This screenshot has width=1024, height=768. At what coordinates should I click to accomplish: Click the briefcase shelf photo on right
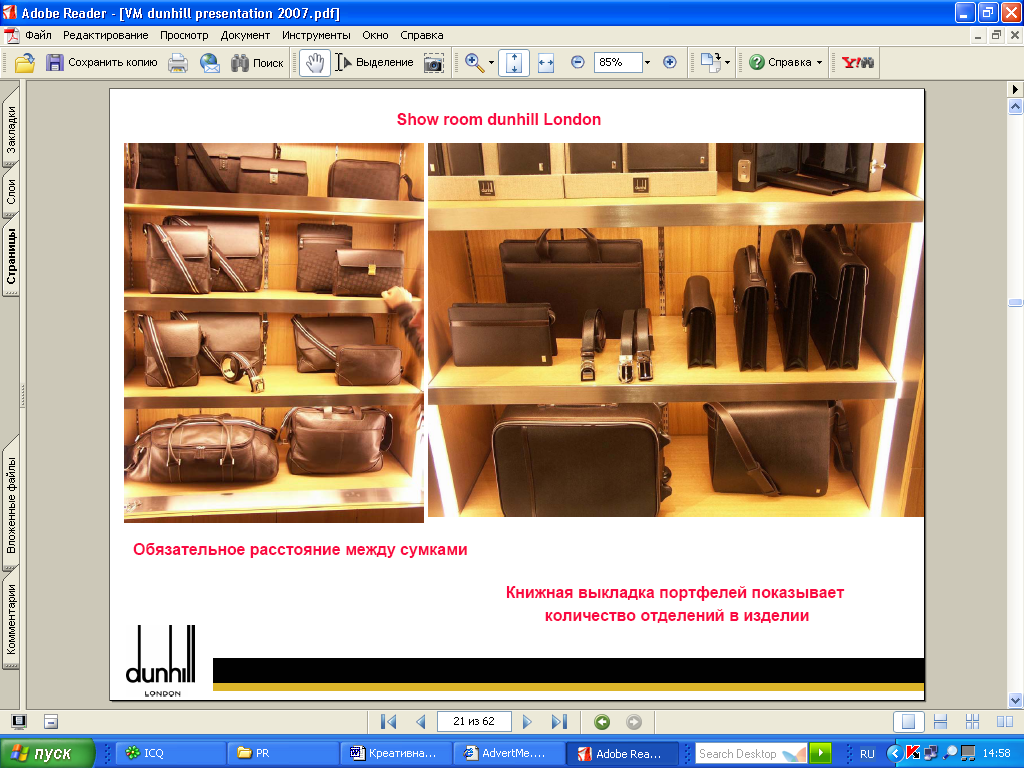click(675, 330)
